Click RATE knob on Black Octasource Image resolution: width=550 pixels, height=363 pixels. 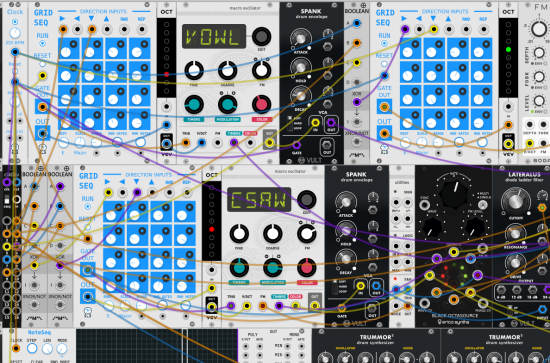coord(454,193)
